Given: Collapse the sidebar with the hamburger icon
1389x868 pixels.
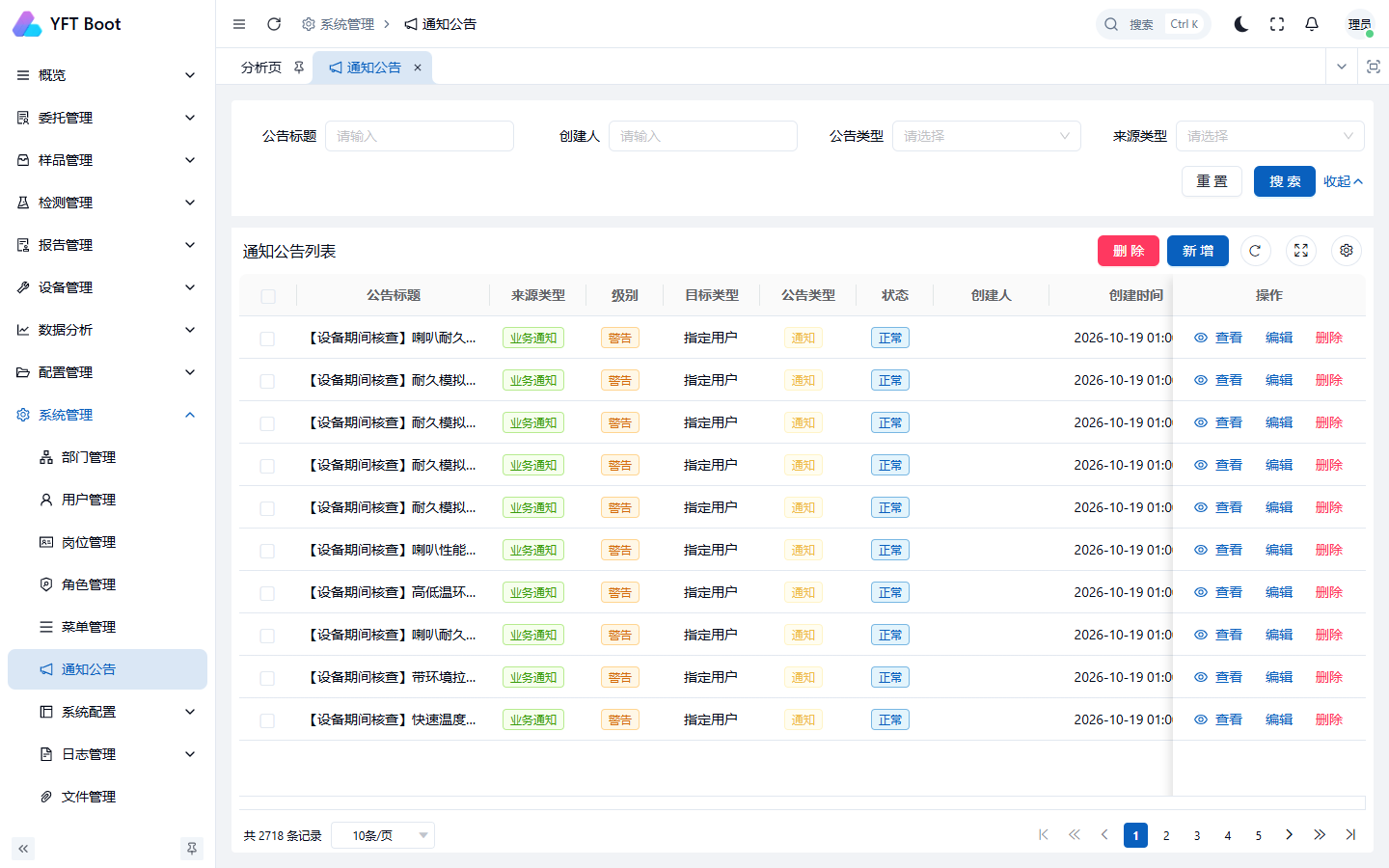Looking at the screenshot, I should [239, 24].
